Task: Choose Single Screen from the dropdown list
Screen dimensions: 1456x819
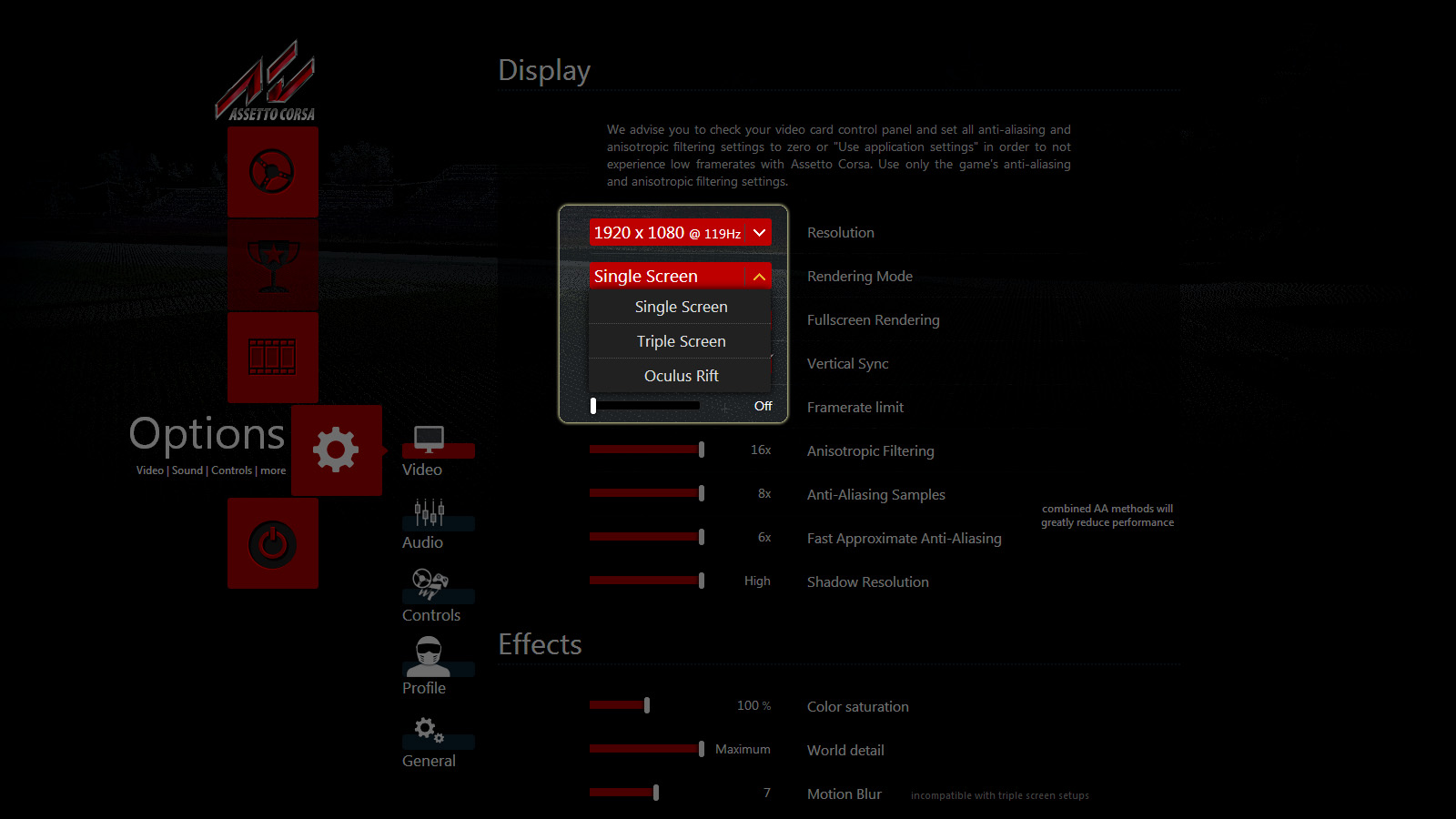Action: [681, 308]
